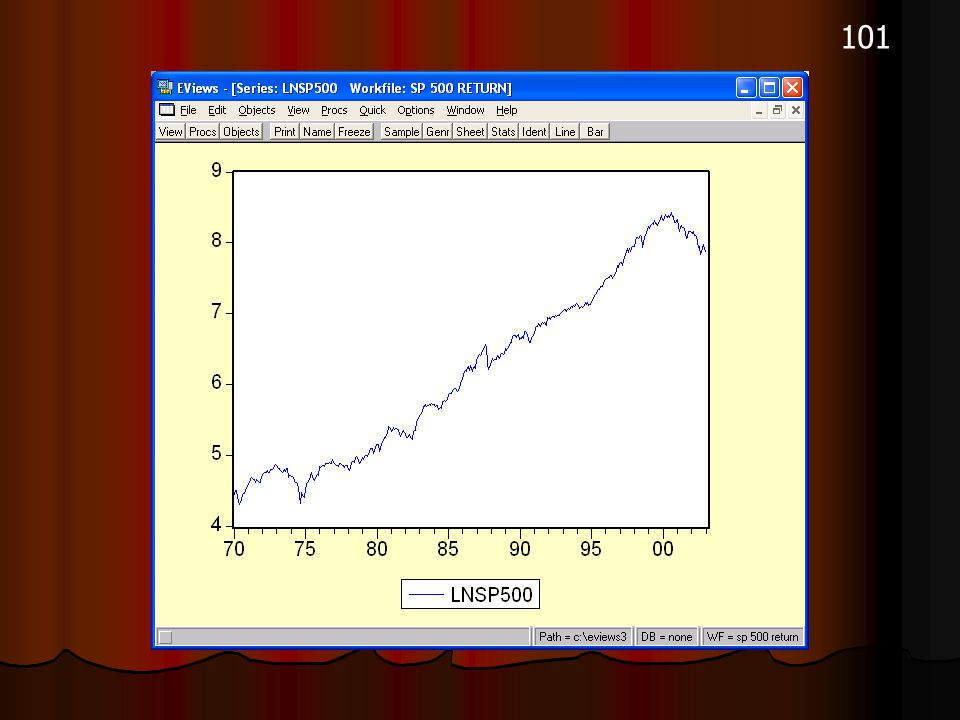Image resolution: width=960 pixels, height=720 pixels.
Task: Click the Print button
Action: point(284,132)
